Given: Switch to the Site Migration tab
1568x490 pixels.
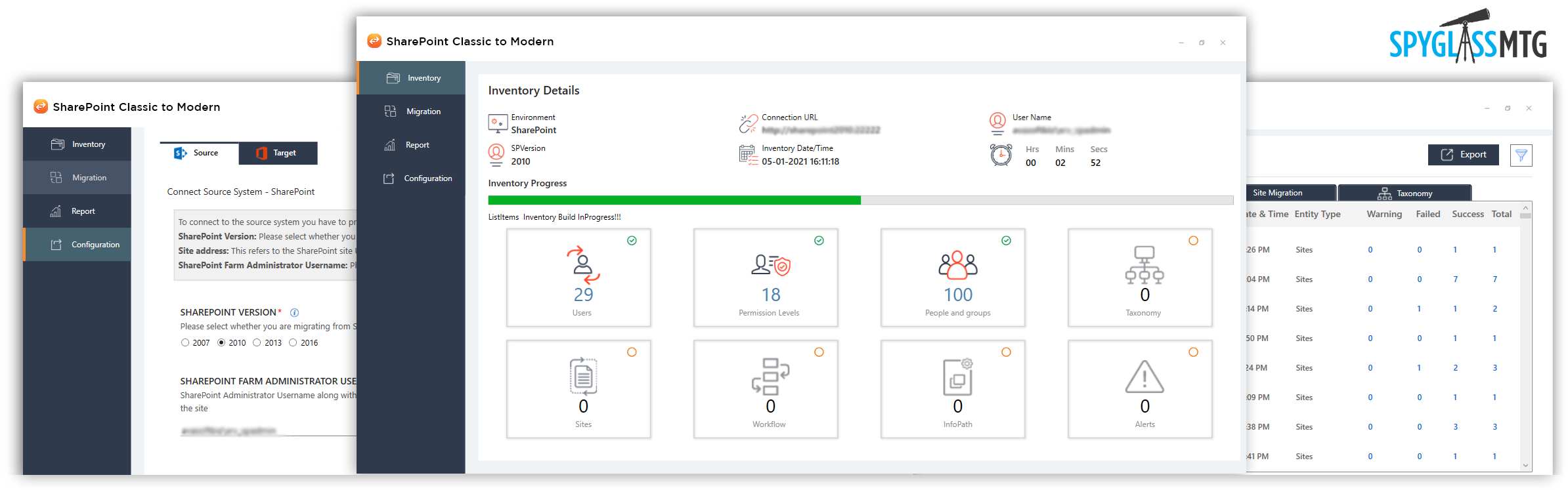Looking at the screenshot, I should [x=1291, y=193].
